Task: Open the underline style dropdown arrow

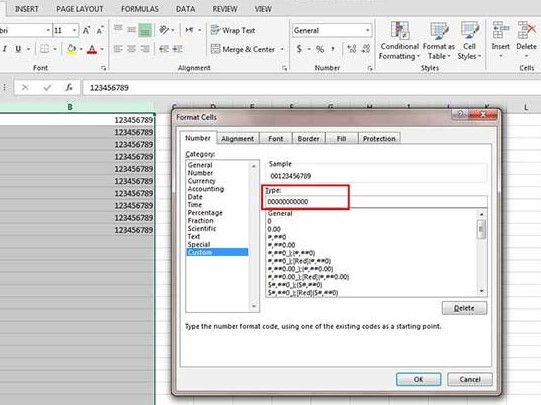Action: click(29, 49)
